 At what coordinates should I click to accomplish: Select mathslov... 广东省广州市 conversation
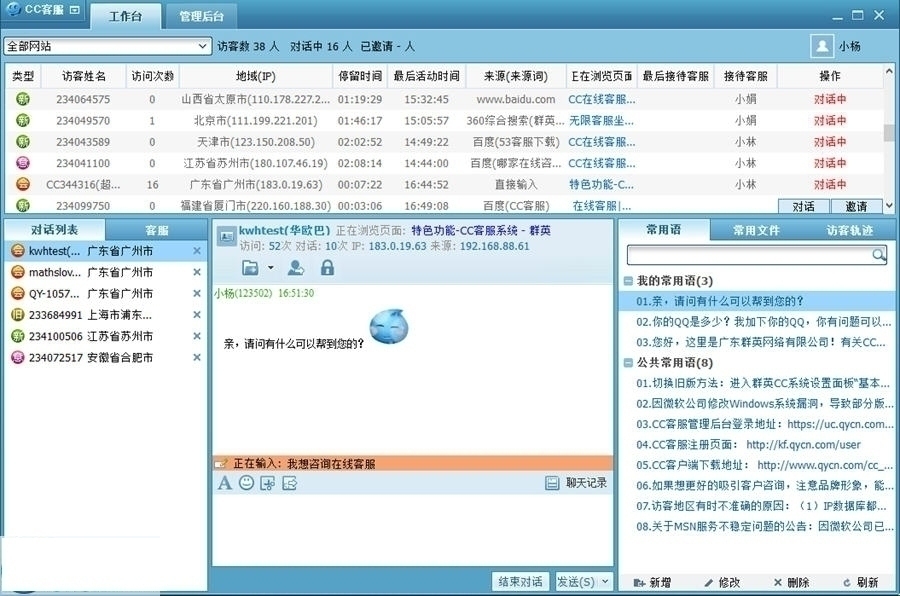coord(106,272)
